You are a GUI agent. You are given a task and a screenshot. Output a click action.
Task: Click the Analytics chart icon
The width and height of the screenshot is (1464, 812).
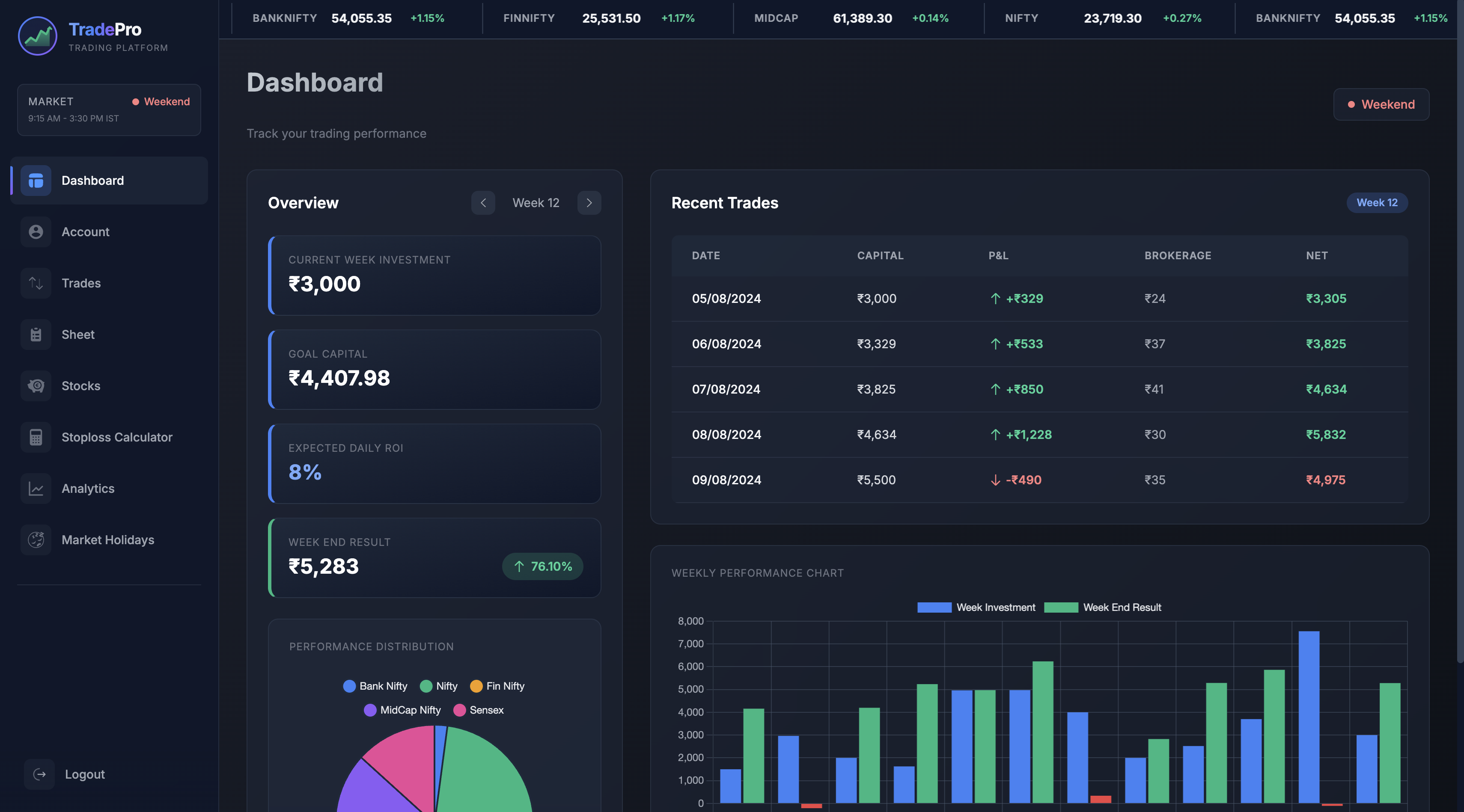pos(36,489)
